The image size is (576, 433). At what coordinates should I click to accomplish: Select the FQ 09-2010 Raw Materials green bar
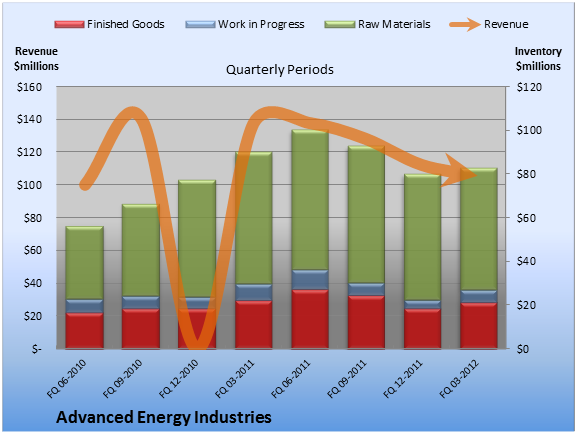(141, 250)
